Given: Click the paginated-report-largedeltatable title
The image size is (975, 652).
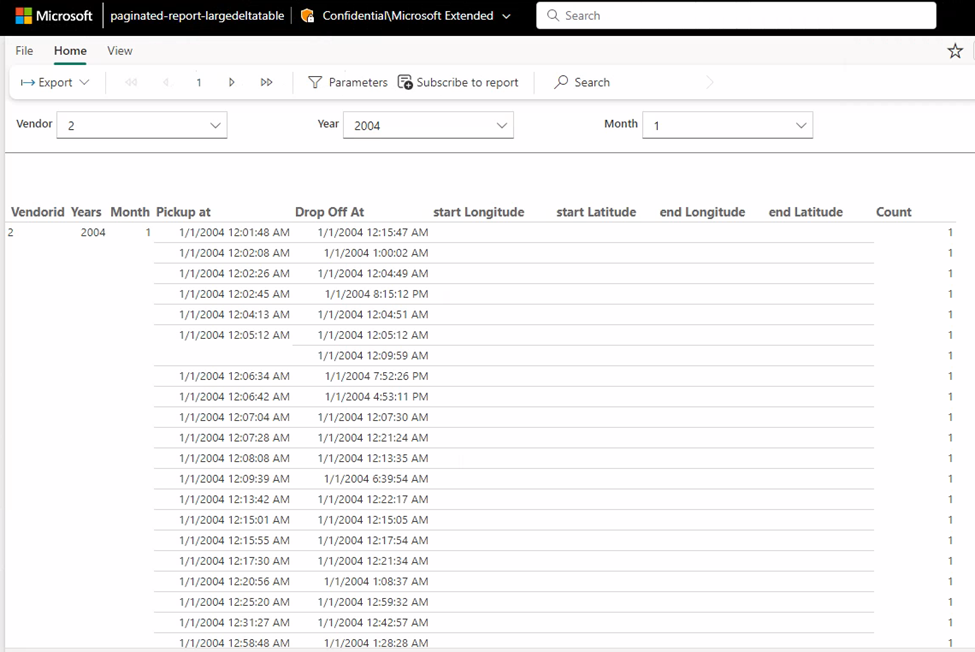Looking at the screenshot, I should [x=197, y=16].
